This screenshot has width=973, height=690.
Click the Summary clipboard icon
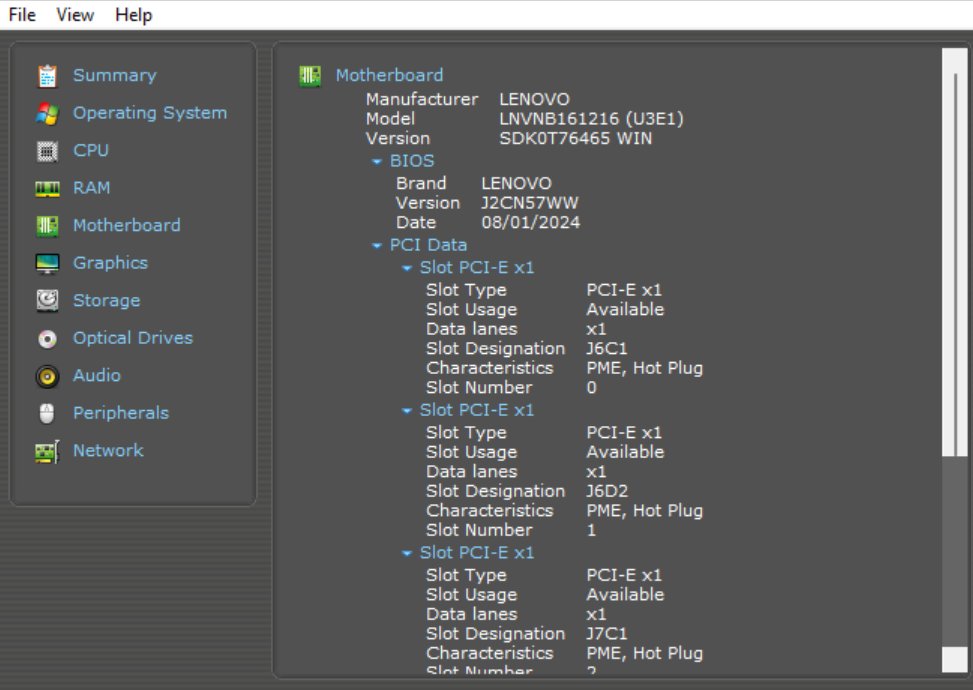click(47, 76)
